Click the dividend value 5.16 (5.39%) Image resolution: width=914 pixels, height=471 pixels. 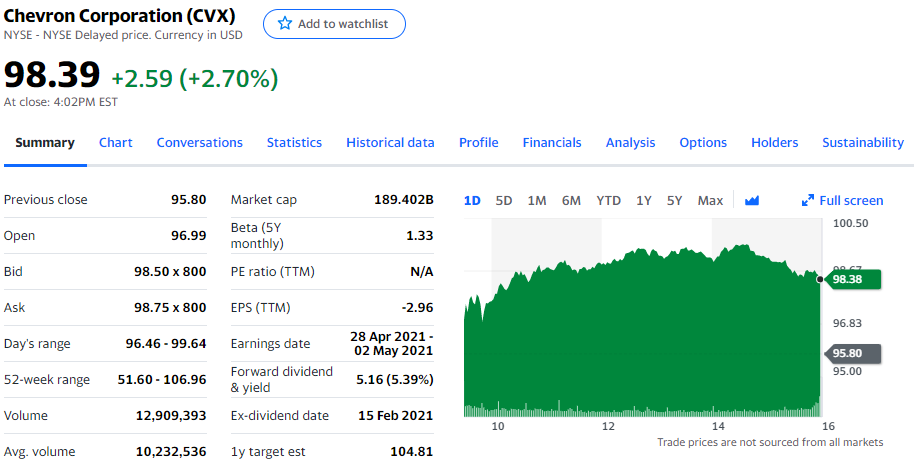pyautogui.click(x=395, y=379)
